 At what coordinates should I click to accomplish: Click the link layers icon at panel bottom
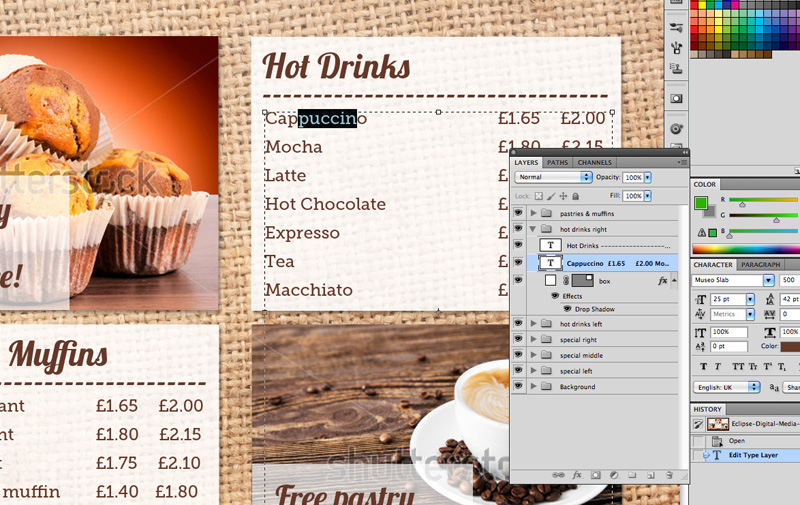coord(558,475)
